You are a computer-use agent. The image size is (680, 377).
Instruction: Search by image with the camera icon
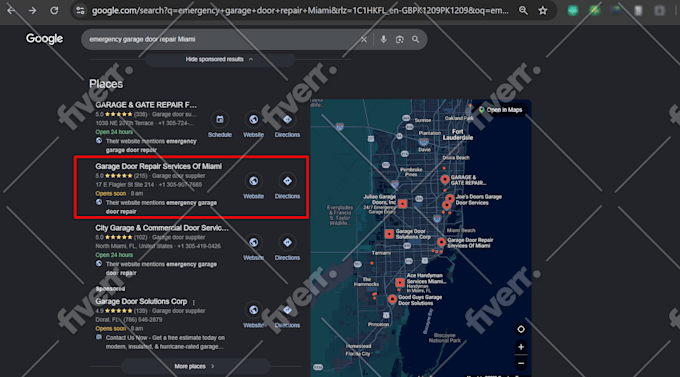click(399, 39)
